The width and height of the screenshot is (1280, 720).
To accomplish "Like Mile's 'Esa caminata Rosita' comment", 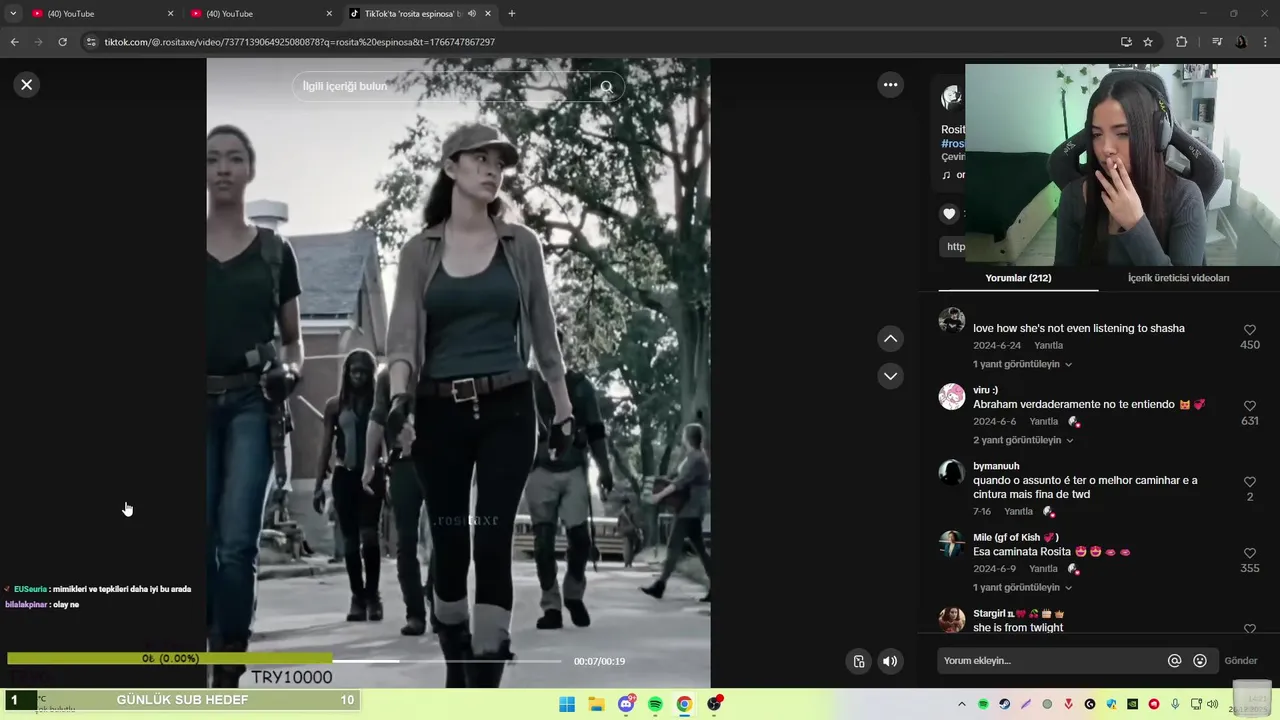I will pyautogui.click(x=1250, y=553).
